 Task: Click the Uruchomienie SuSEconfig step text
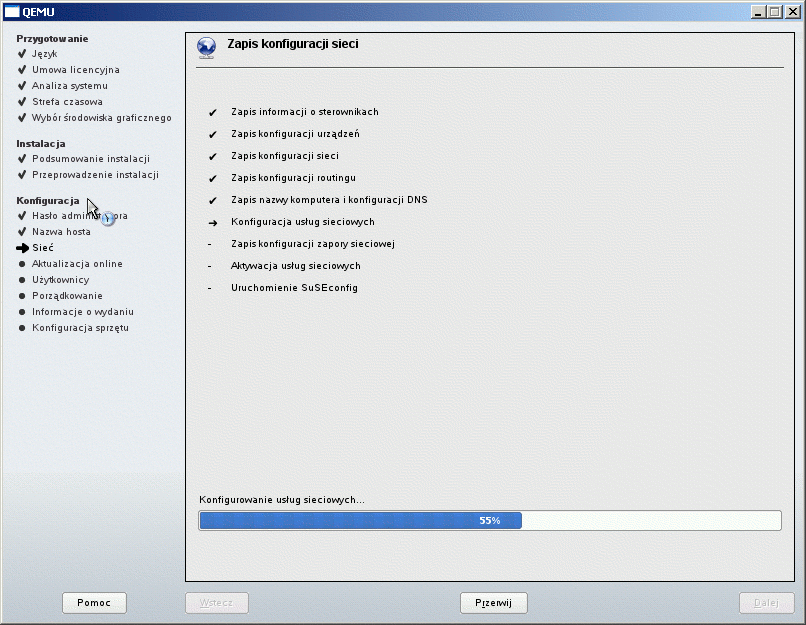point(294,288)
